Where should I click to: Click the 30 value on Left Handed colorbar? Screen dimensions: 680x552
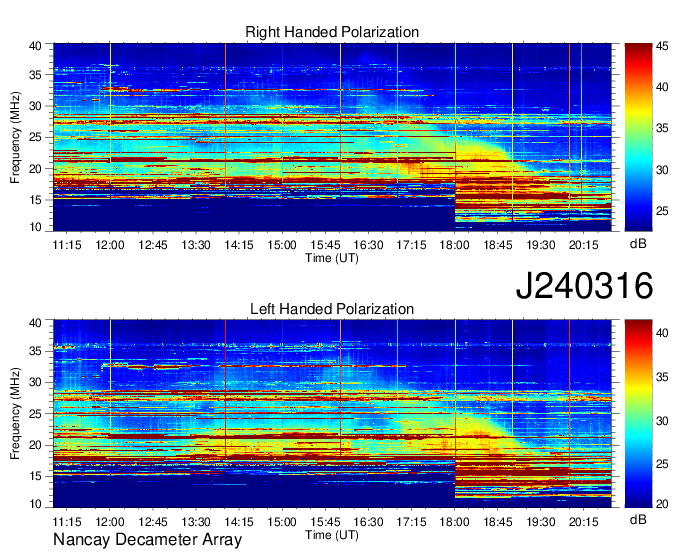click(662, 421)
